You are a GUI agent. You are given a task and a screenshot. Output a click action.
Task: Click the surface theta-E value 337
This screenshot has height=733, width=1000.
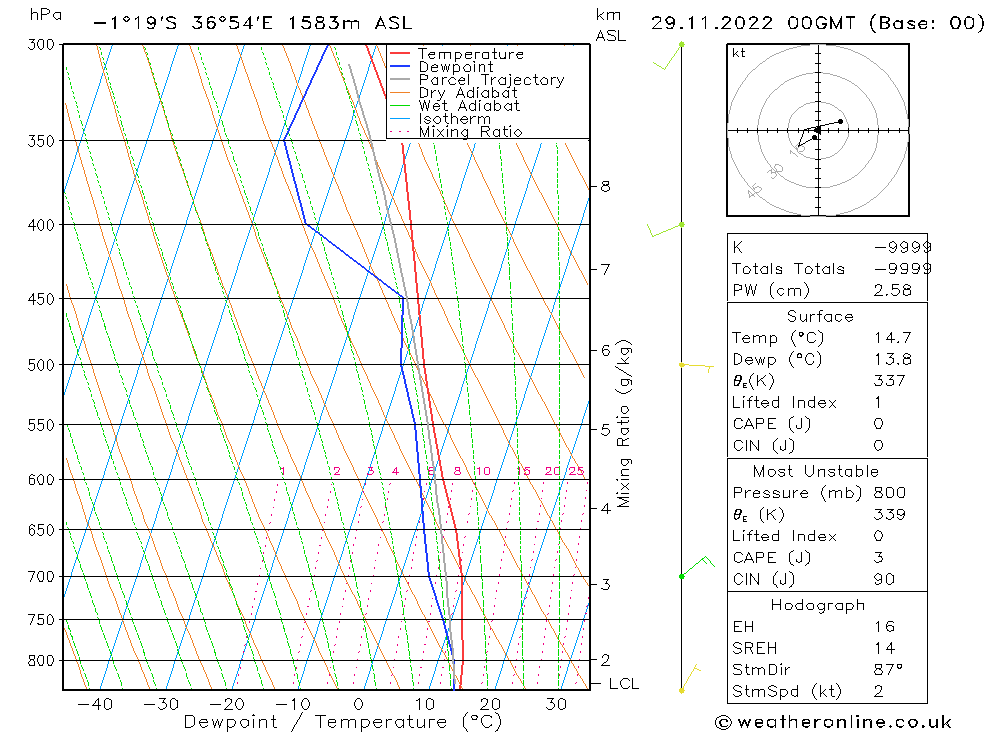pos(890,381)
